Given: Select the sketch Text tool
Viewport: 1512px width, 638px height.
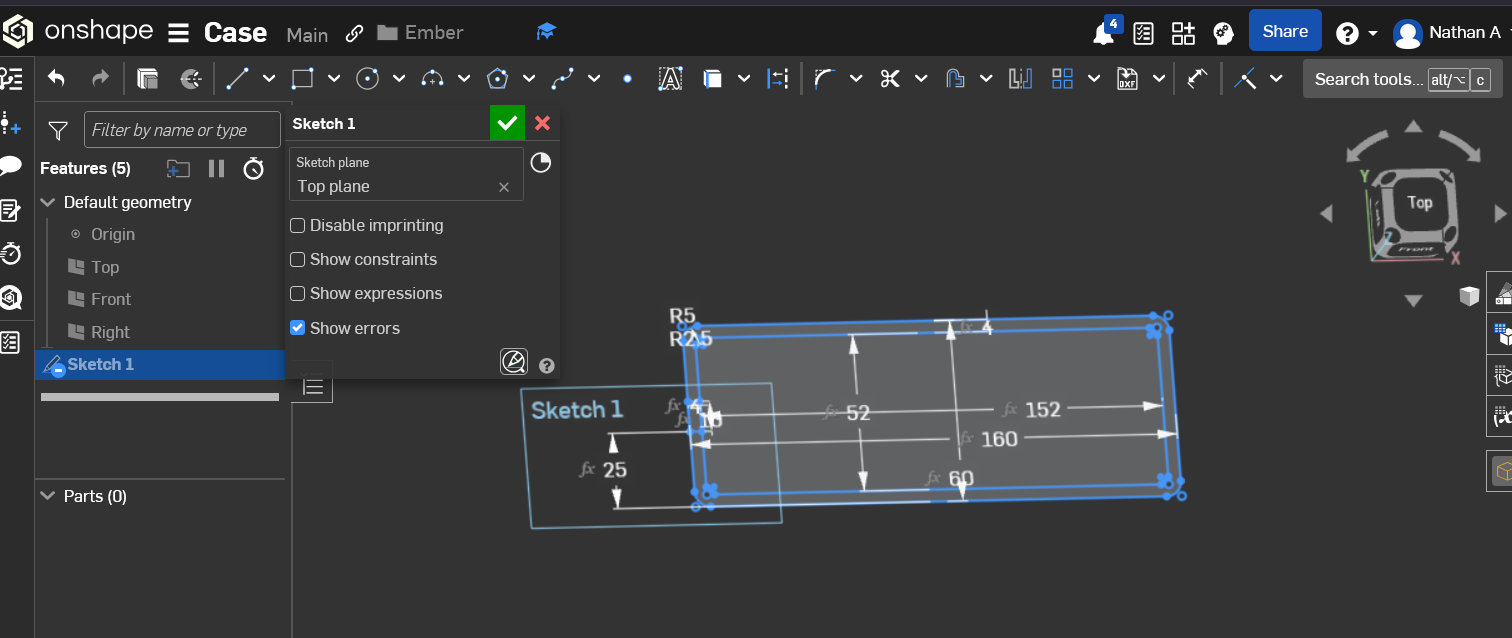Looking at the screenshot, I should [x=669, y=79].
